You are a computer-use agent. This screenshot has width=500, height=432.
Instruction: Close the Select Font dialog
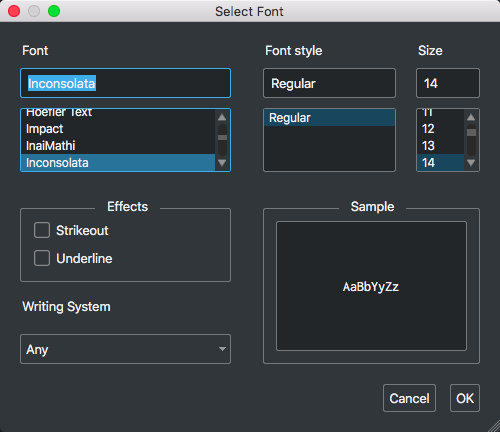(x=14, y=11)
